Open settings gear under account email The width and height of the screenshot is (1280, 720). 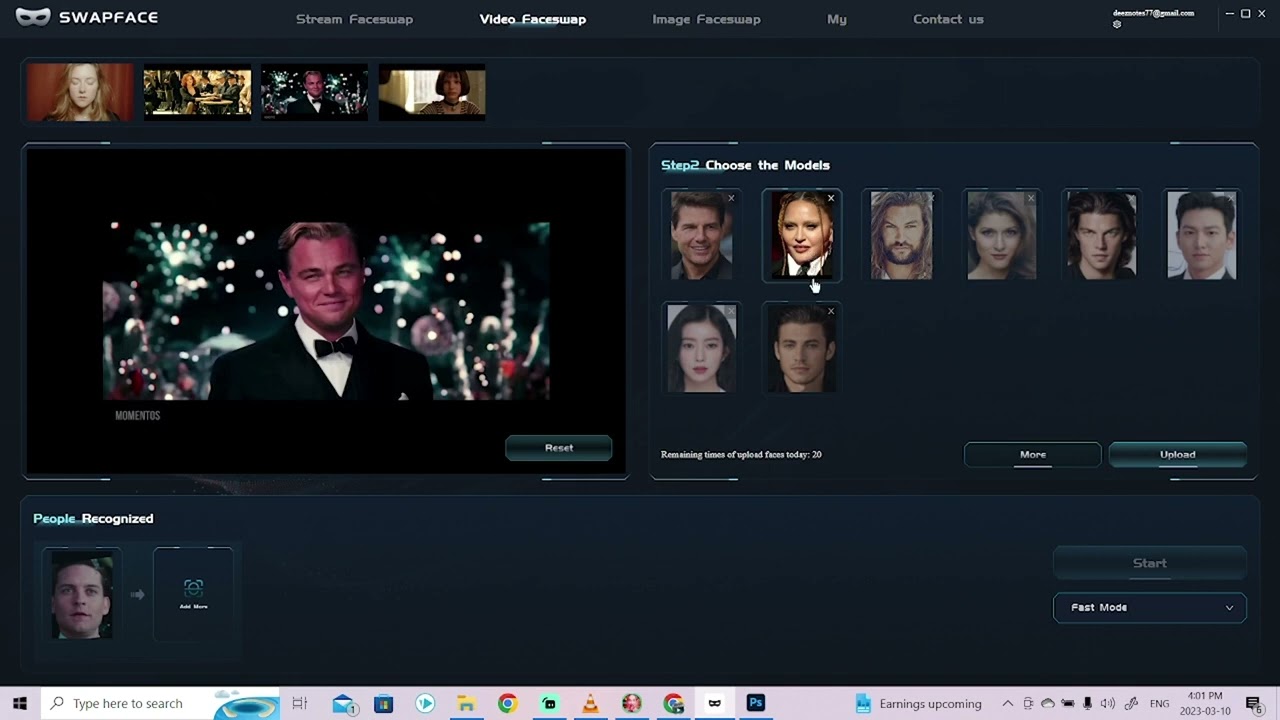tap(1117, 25)
